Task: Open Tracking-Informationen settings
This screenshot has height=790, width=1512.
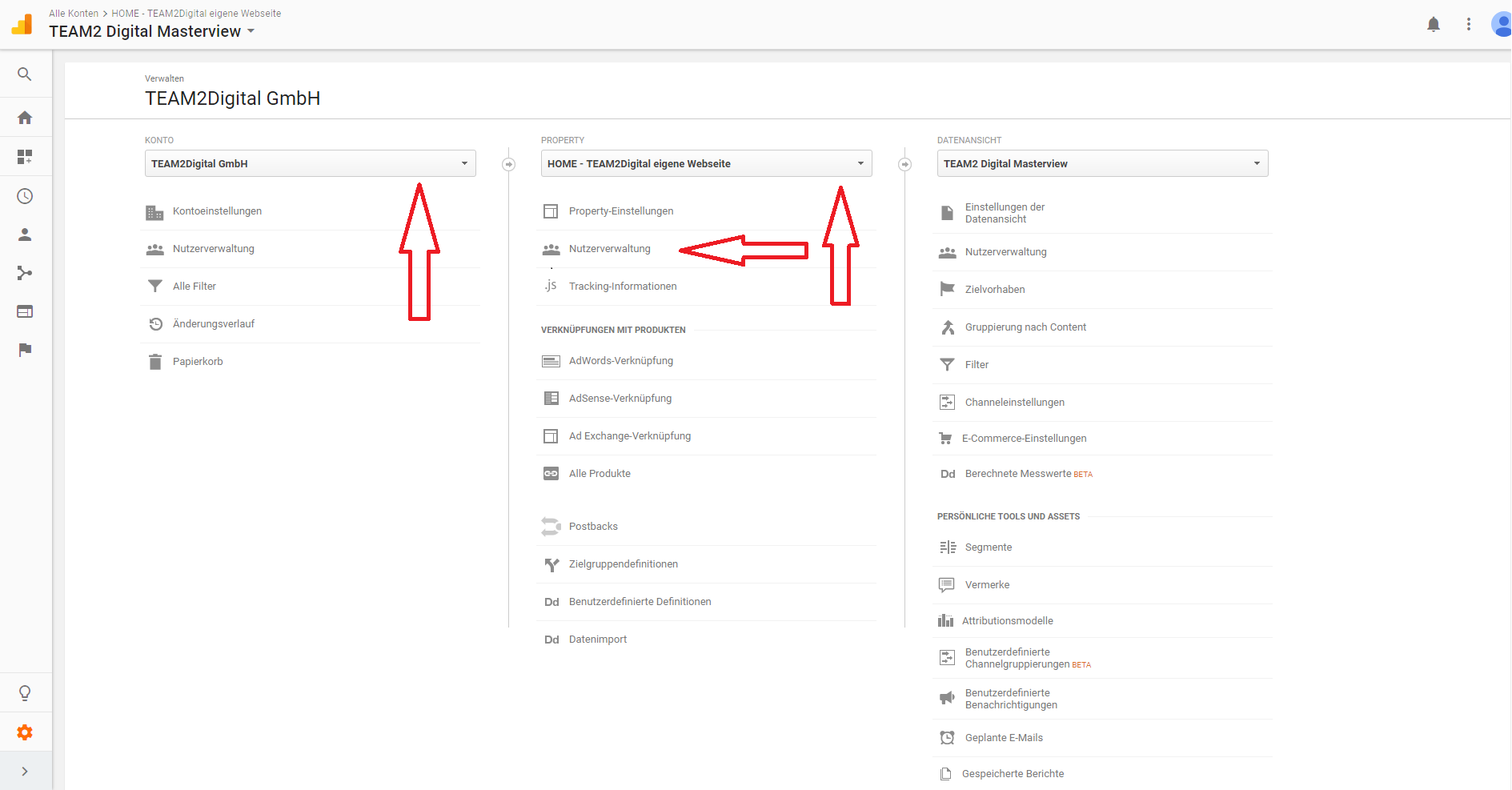Action: 623,286
